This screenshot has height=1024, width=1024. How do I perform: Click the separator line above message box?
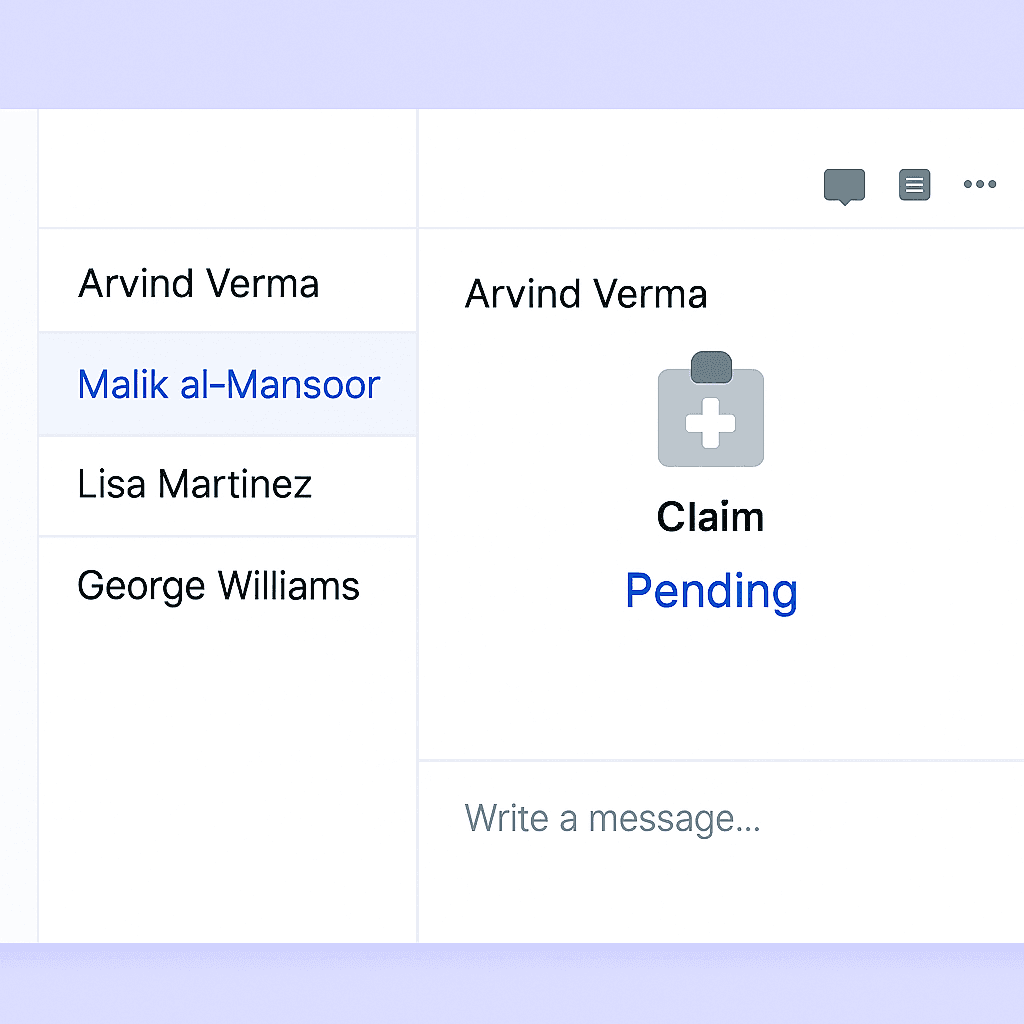(x=721, y=761)
